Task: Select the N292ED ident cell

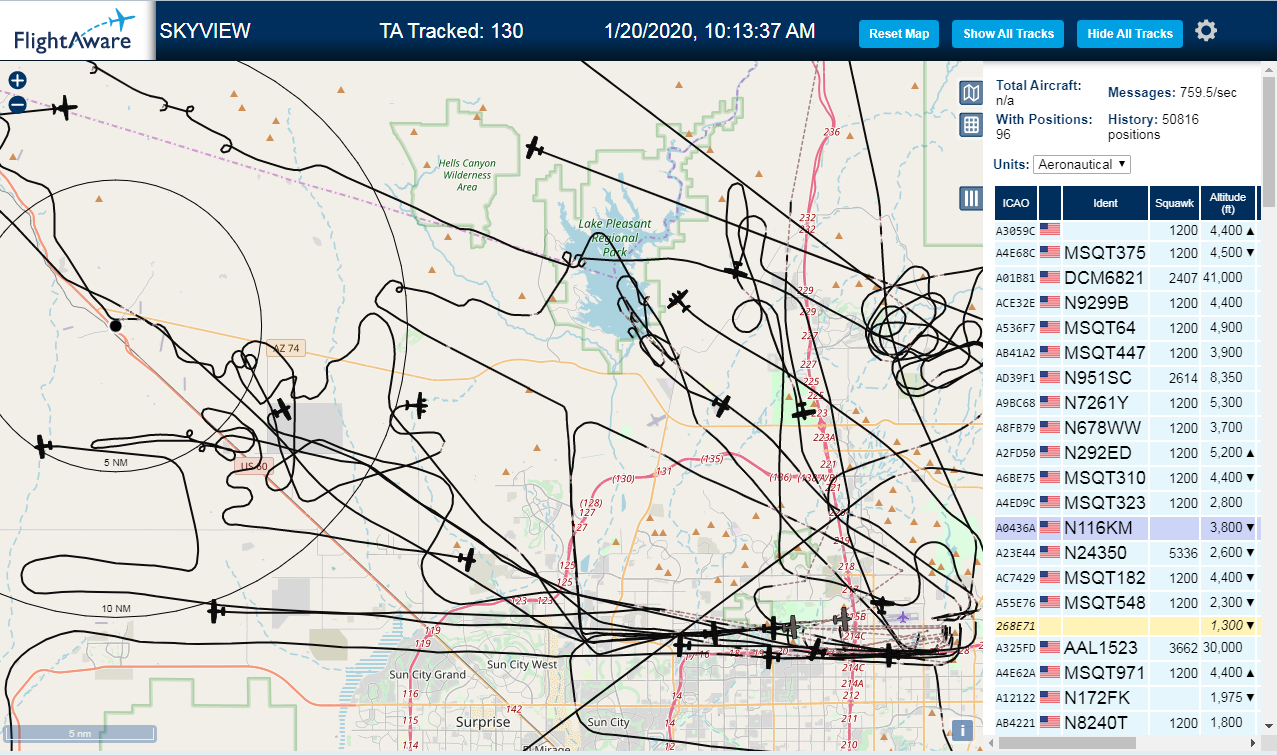Action: [1105, 452]
